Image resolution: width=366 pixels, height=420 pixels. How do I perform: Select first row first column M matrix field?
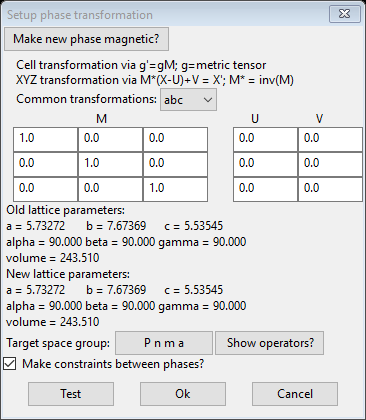click(45, 139)
